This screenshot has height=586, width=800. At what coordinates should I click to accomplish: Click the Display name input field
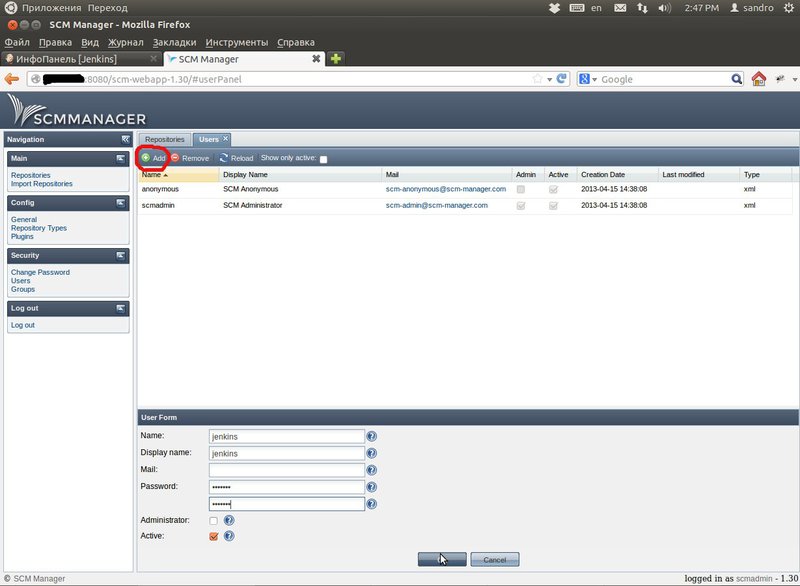(x=287, y=453)
